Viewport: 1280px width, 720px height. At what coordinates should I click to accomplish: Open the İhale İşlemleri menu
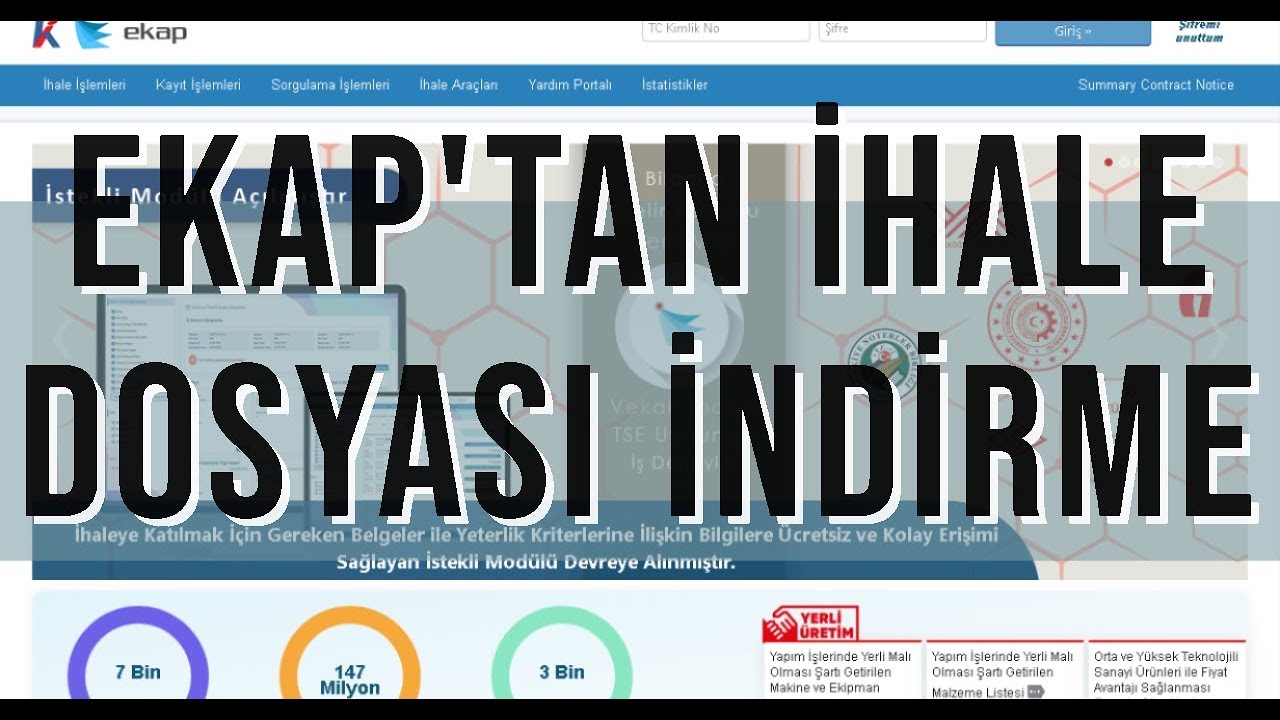coord(85,85)
